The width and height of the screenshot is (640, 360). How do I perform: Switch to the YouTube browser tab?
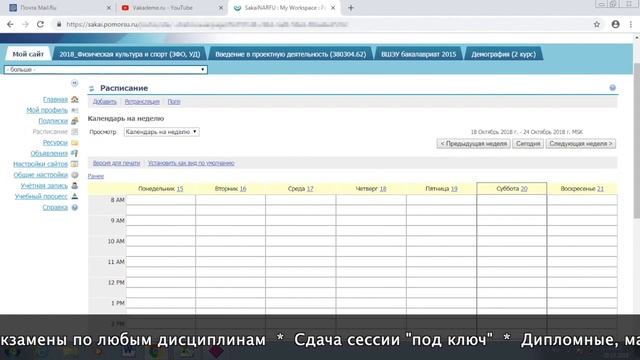tap(171, 8)
